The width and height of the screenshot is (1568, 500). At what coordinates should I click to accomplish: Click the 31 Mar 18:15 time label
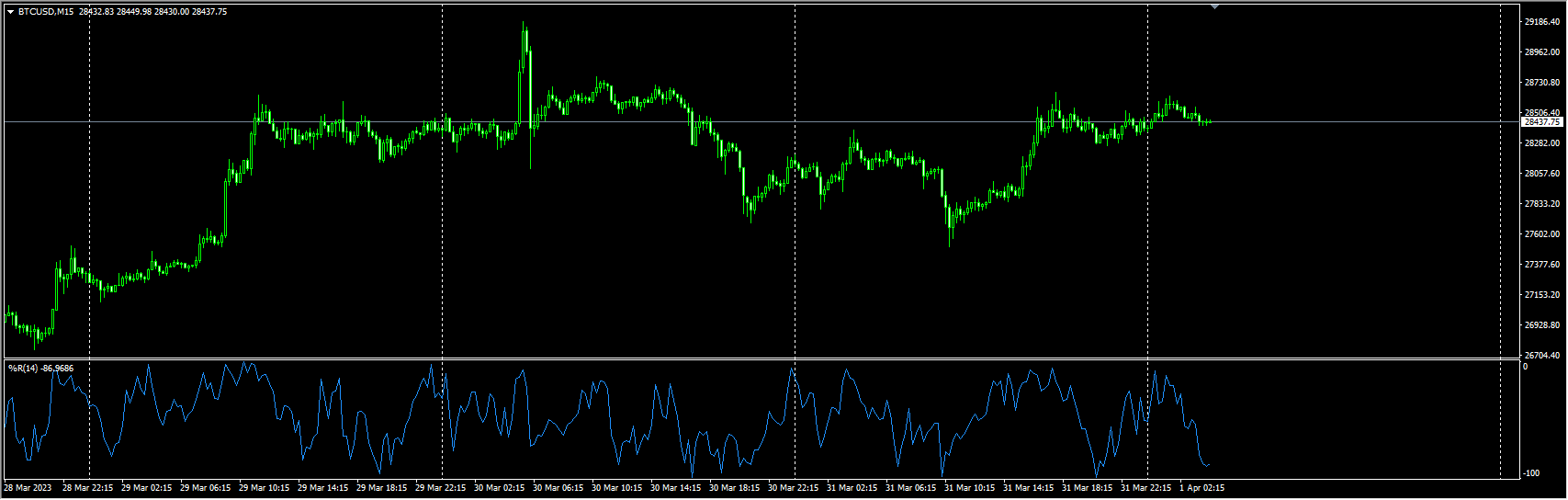[1087, 488]
